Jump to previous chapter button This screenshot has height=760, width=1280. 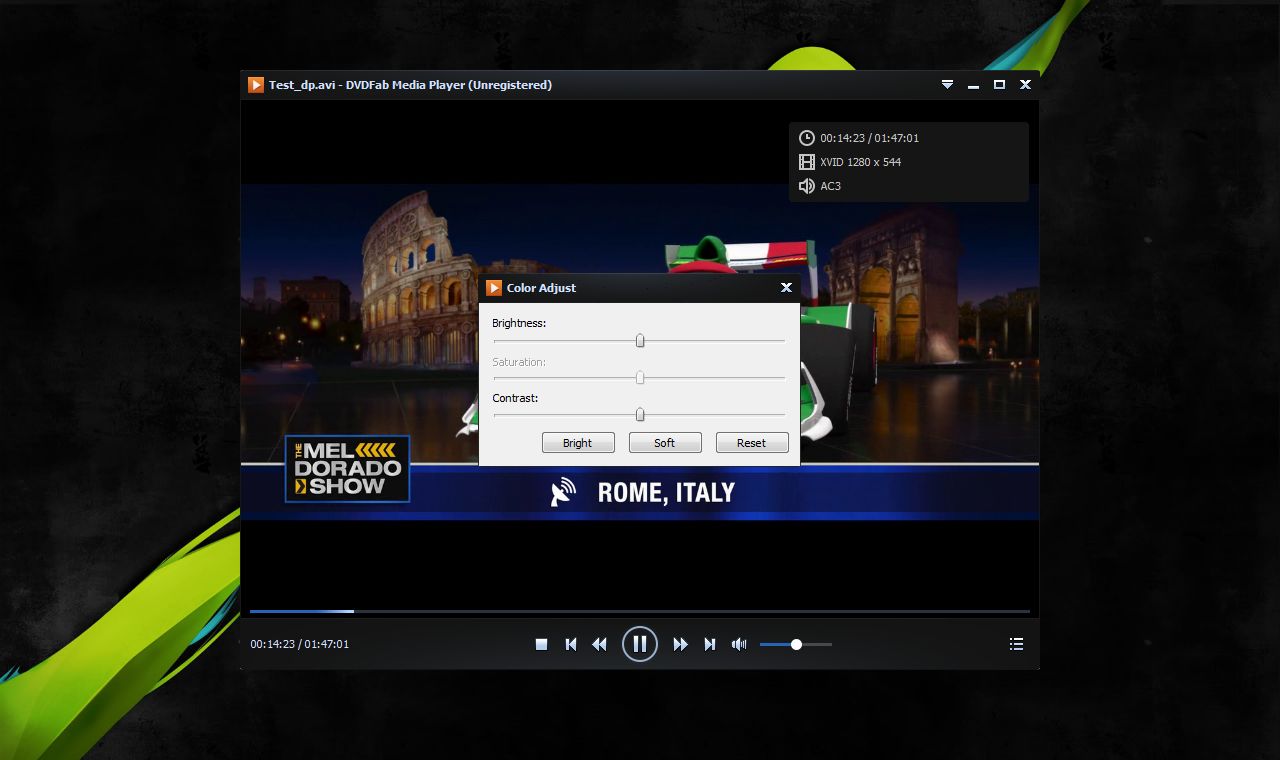click(x=571, y=644)
